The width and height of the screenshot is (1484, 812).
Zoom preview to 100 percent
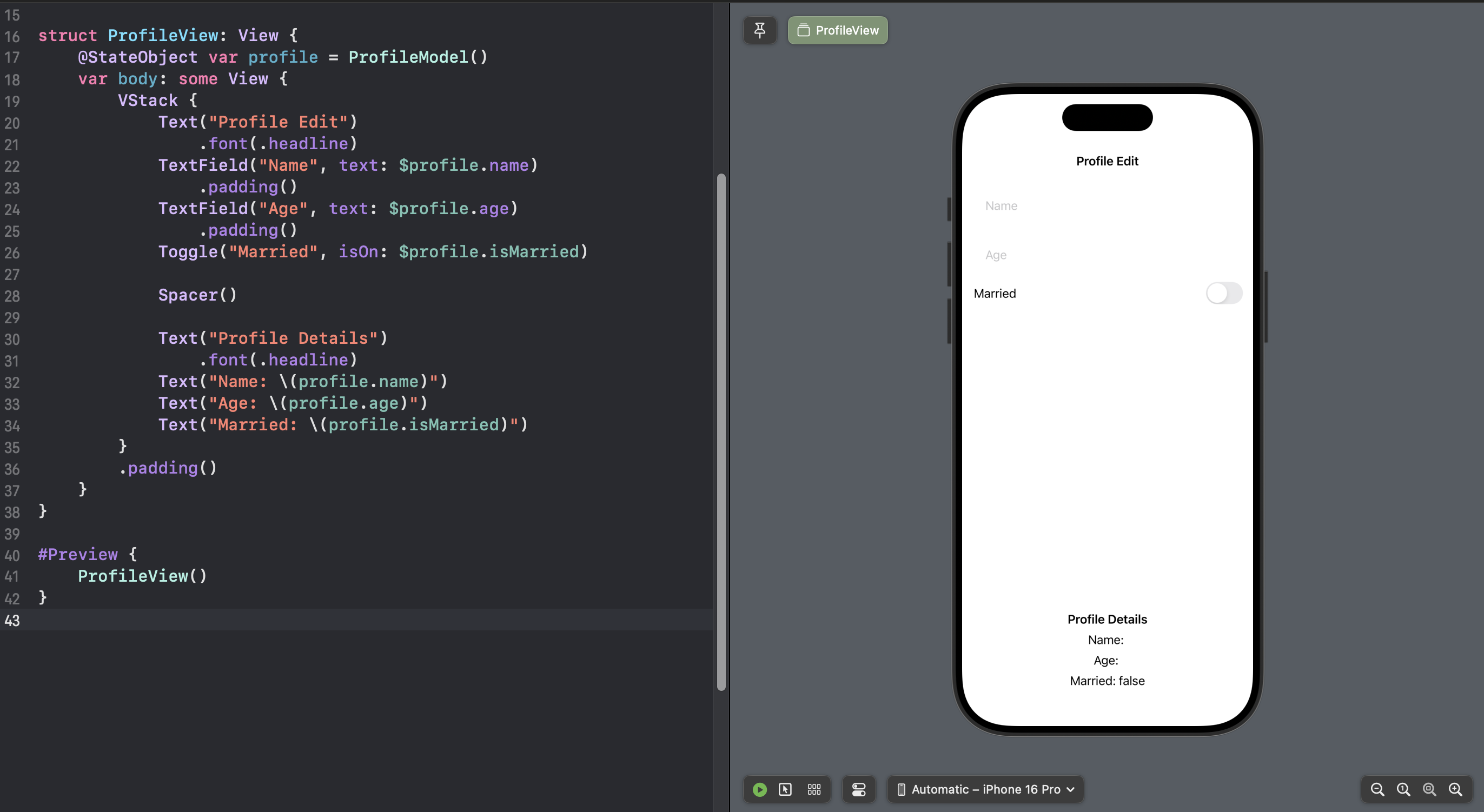coord(1403,789)
